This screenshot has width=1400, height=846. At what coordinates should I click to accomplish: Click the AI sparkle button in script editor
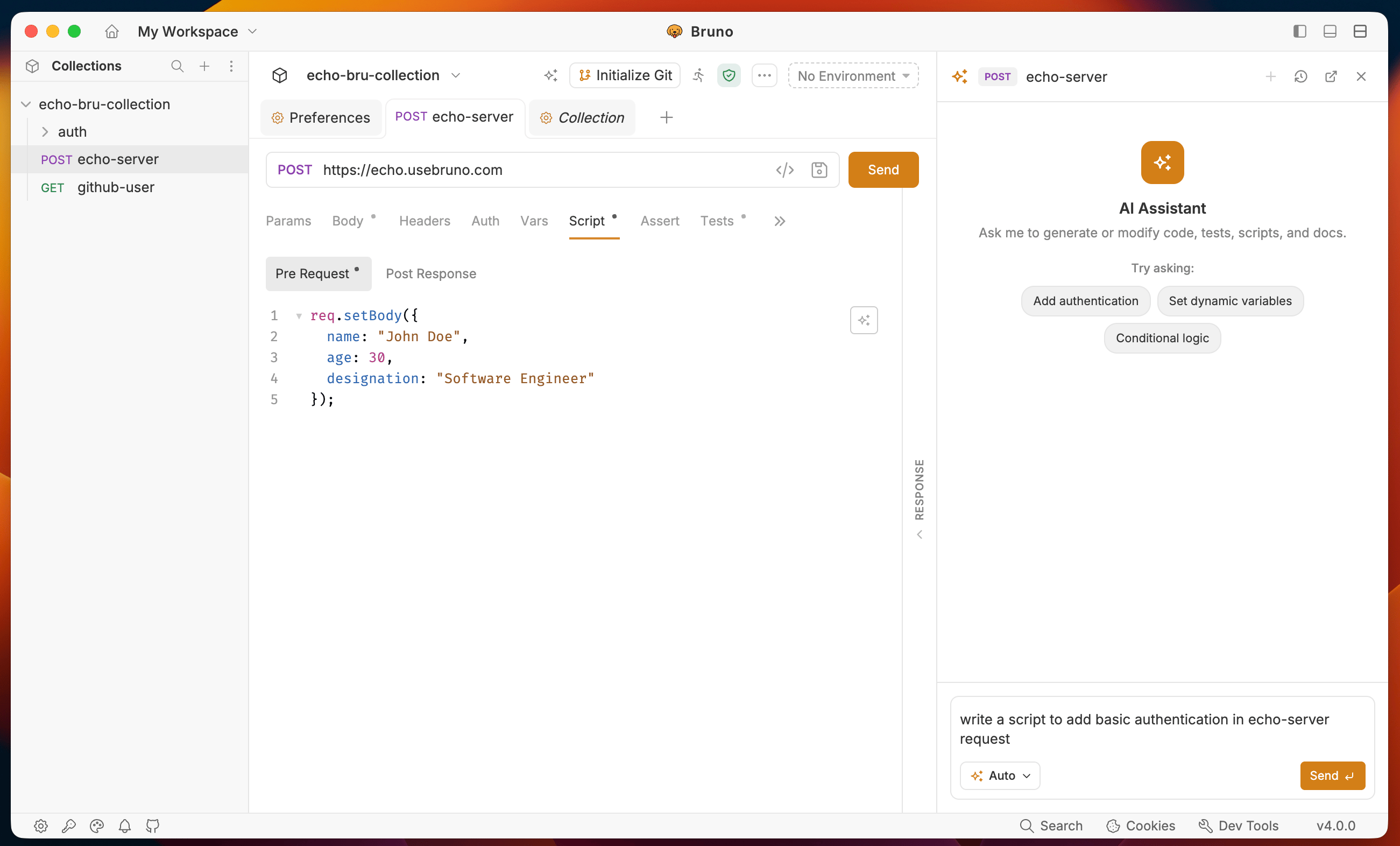pos(864,320)
